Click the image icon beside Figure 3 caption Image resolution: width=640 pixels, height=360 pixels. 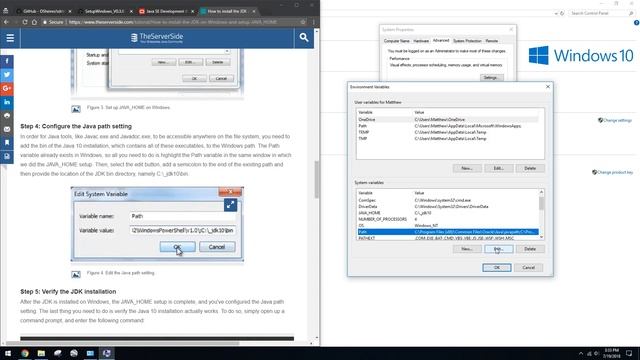coord(76,109)
